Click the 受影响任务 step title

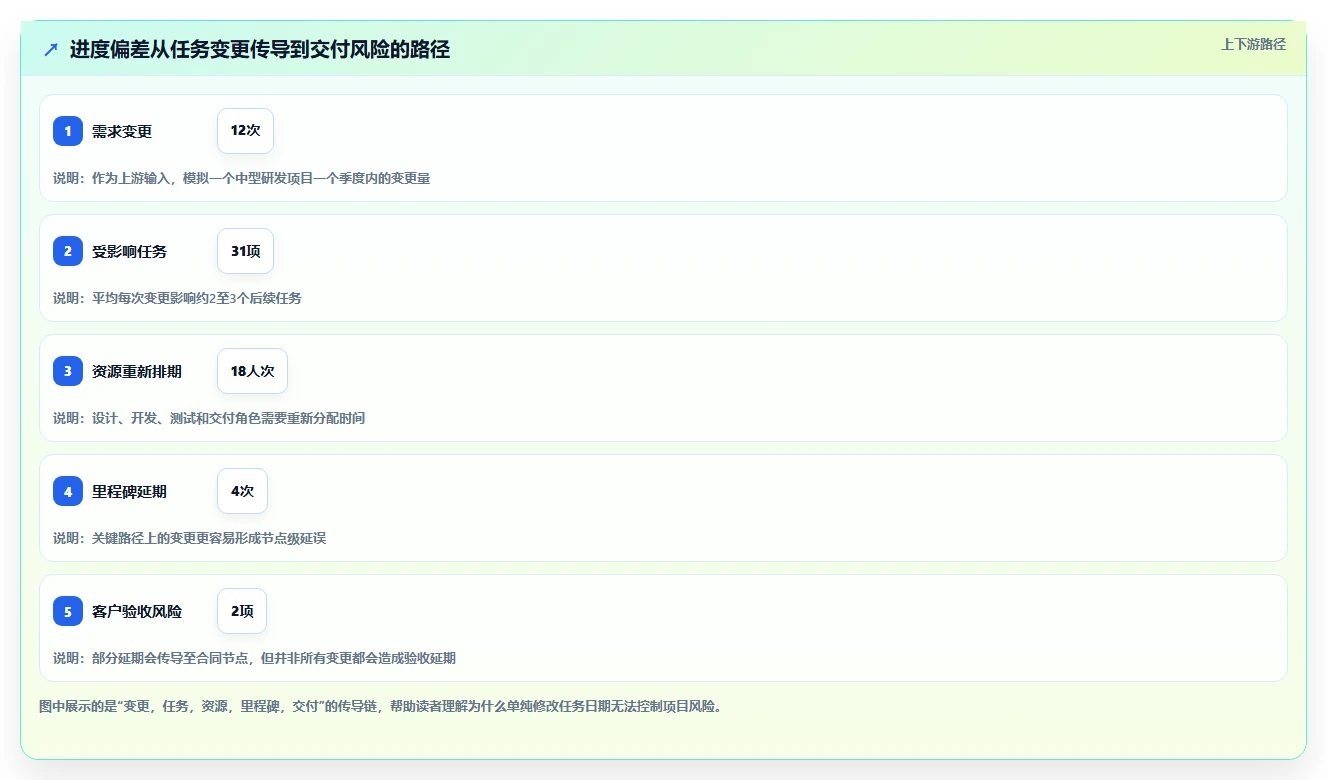(129, 251)
